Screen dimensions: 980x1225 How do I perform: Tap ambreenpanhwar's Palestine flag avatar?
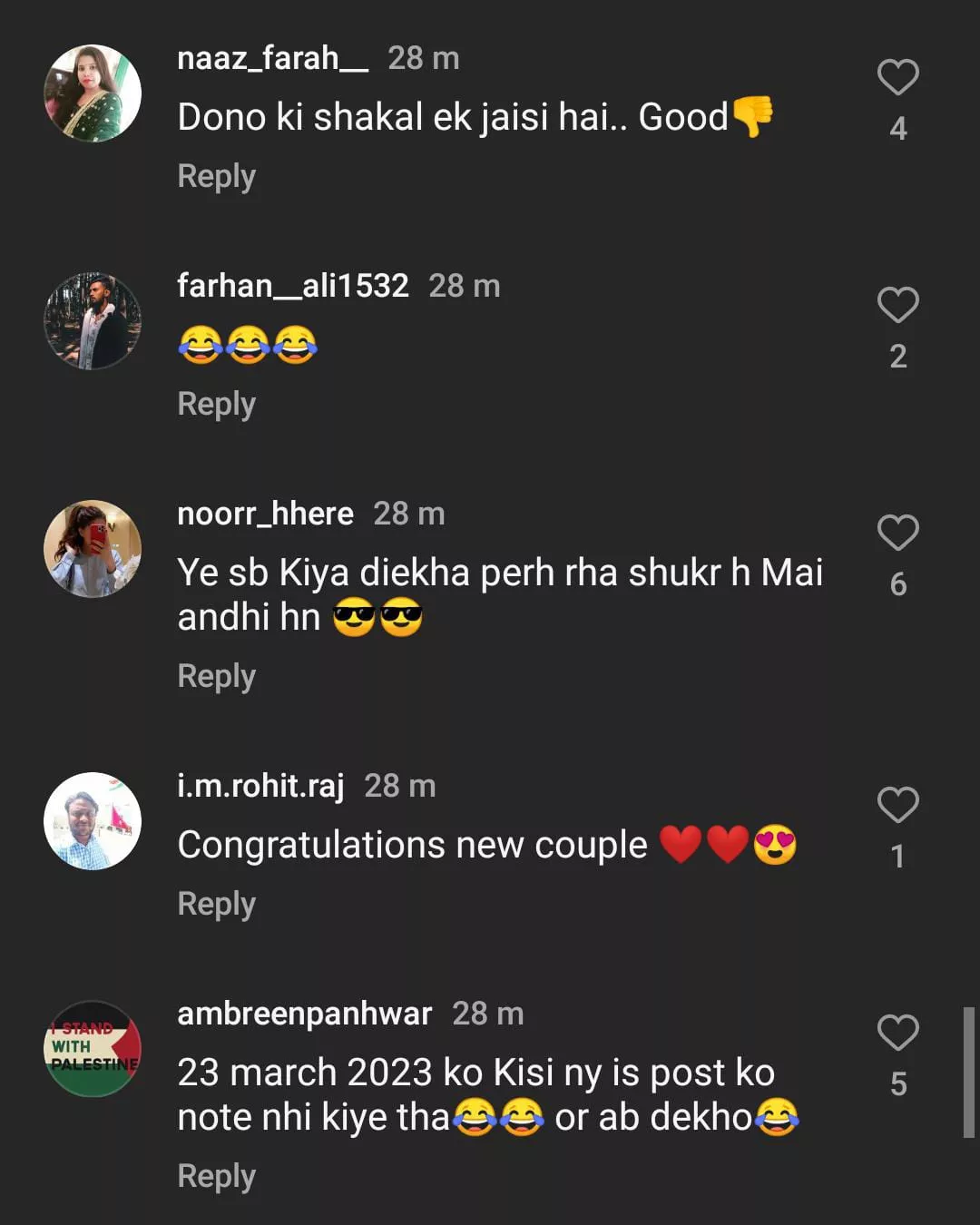(x=93, y=1049)
